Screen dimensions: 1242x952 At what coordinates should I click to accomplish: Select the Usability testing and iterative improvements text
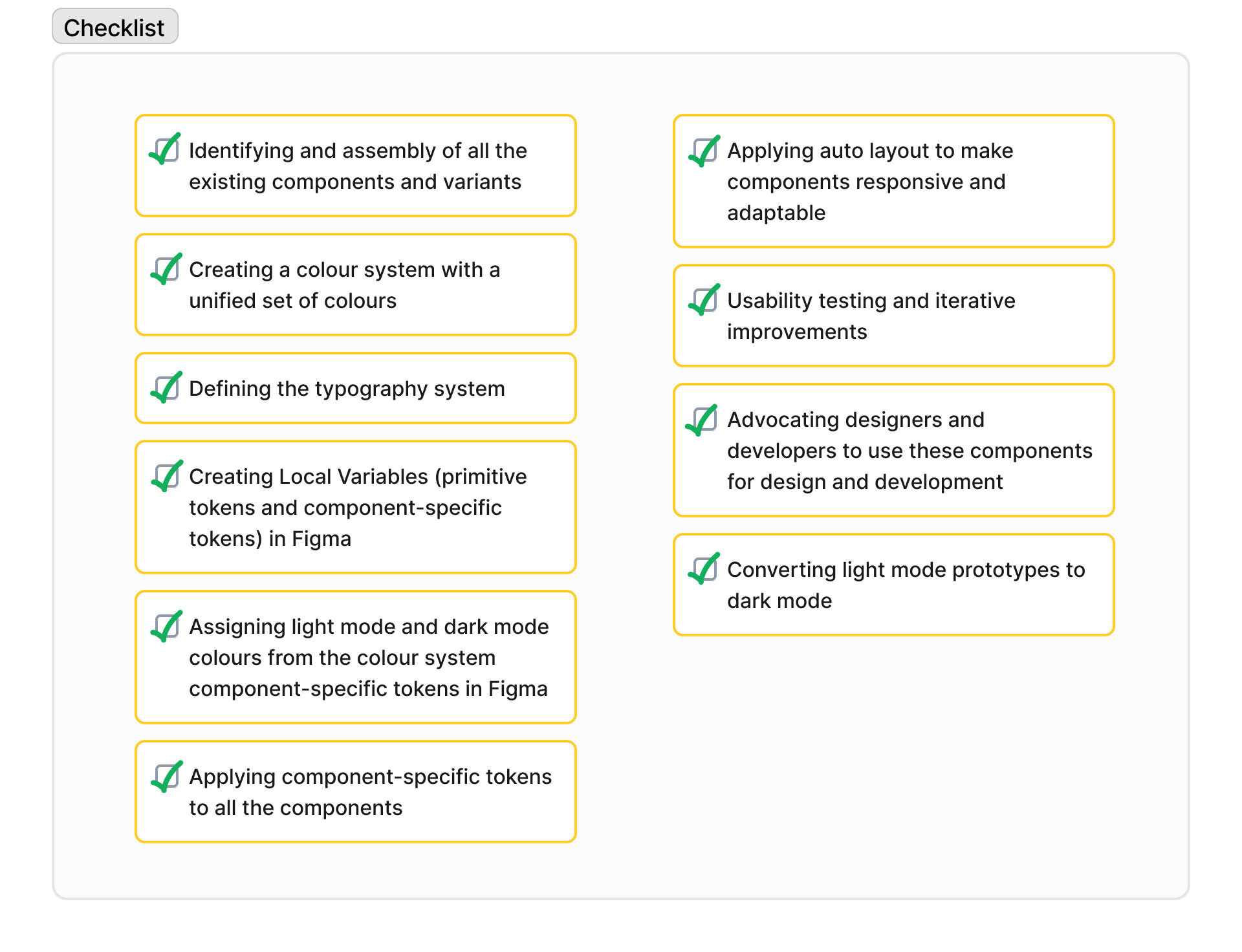(871, 316)
